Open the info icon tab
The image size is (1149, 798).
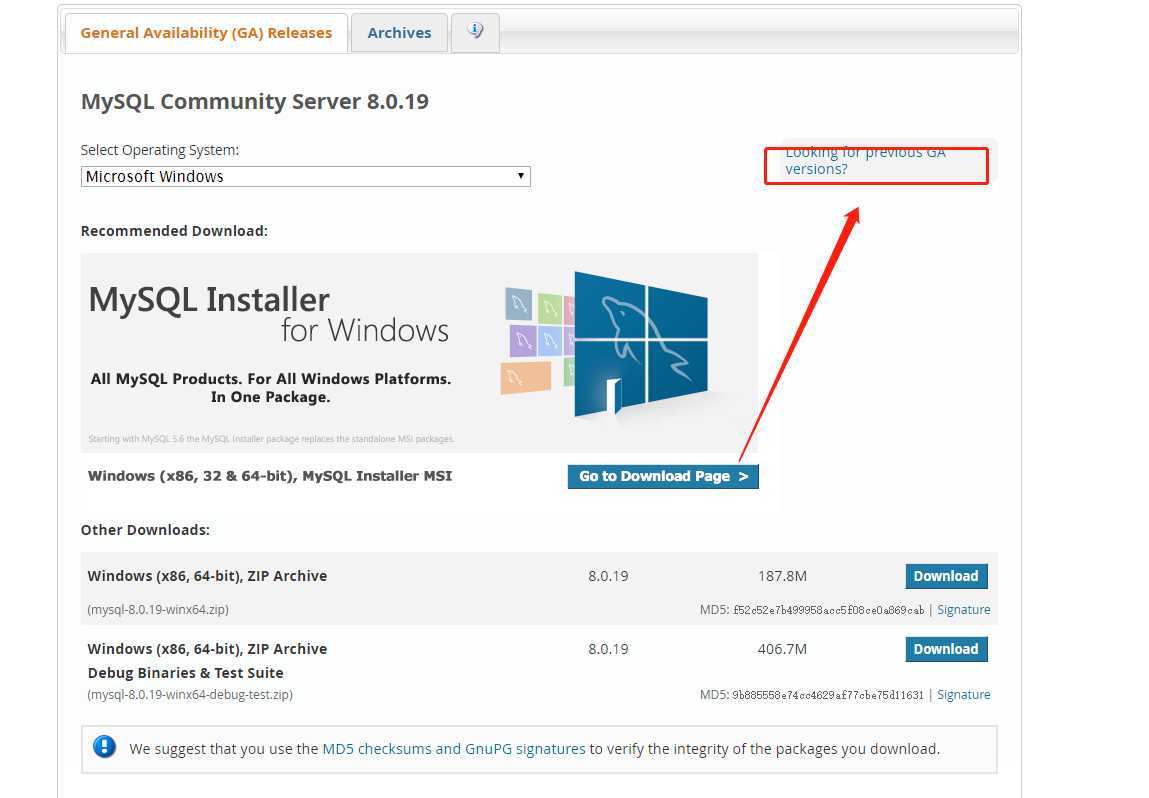point(476,32)
